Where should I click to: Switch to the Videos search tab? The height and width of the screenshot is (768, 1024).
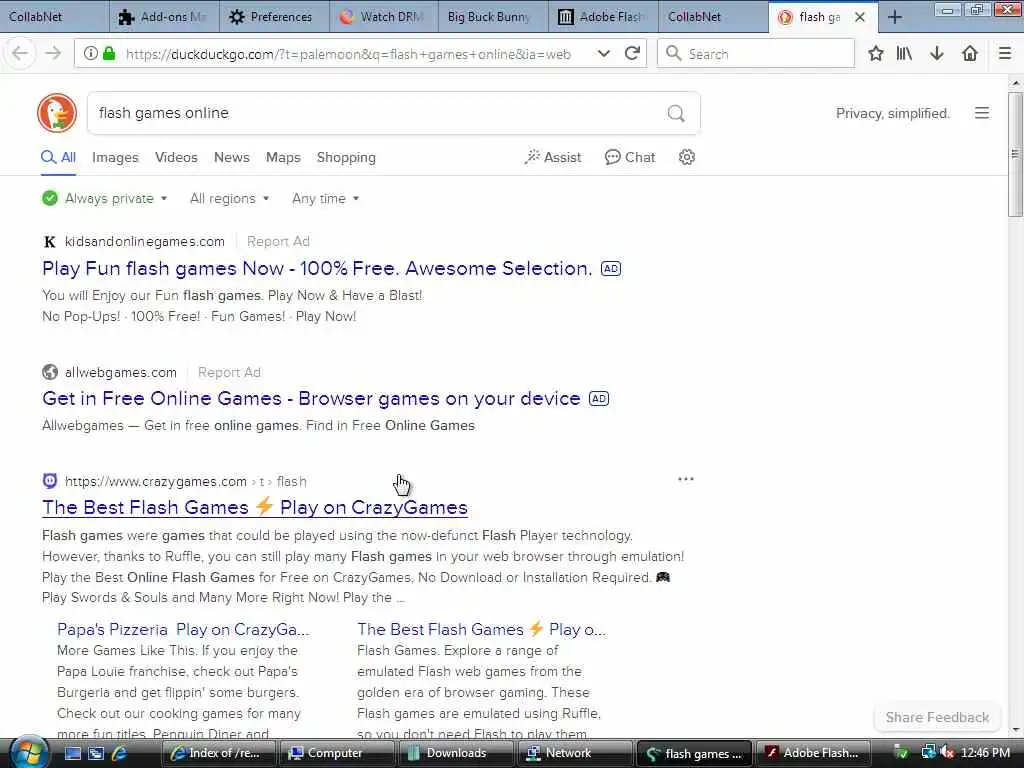(176, 157)
